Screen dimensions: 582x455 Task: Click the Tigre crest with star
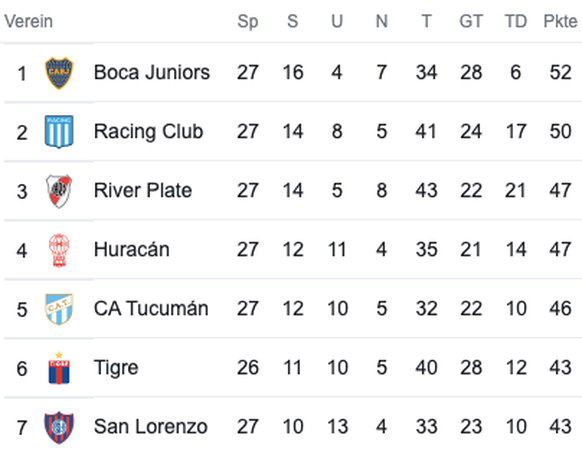pos(59,368)
